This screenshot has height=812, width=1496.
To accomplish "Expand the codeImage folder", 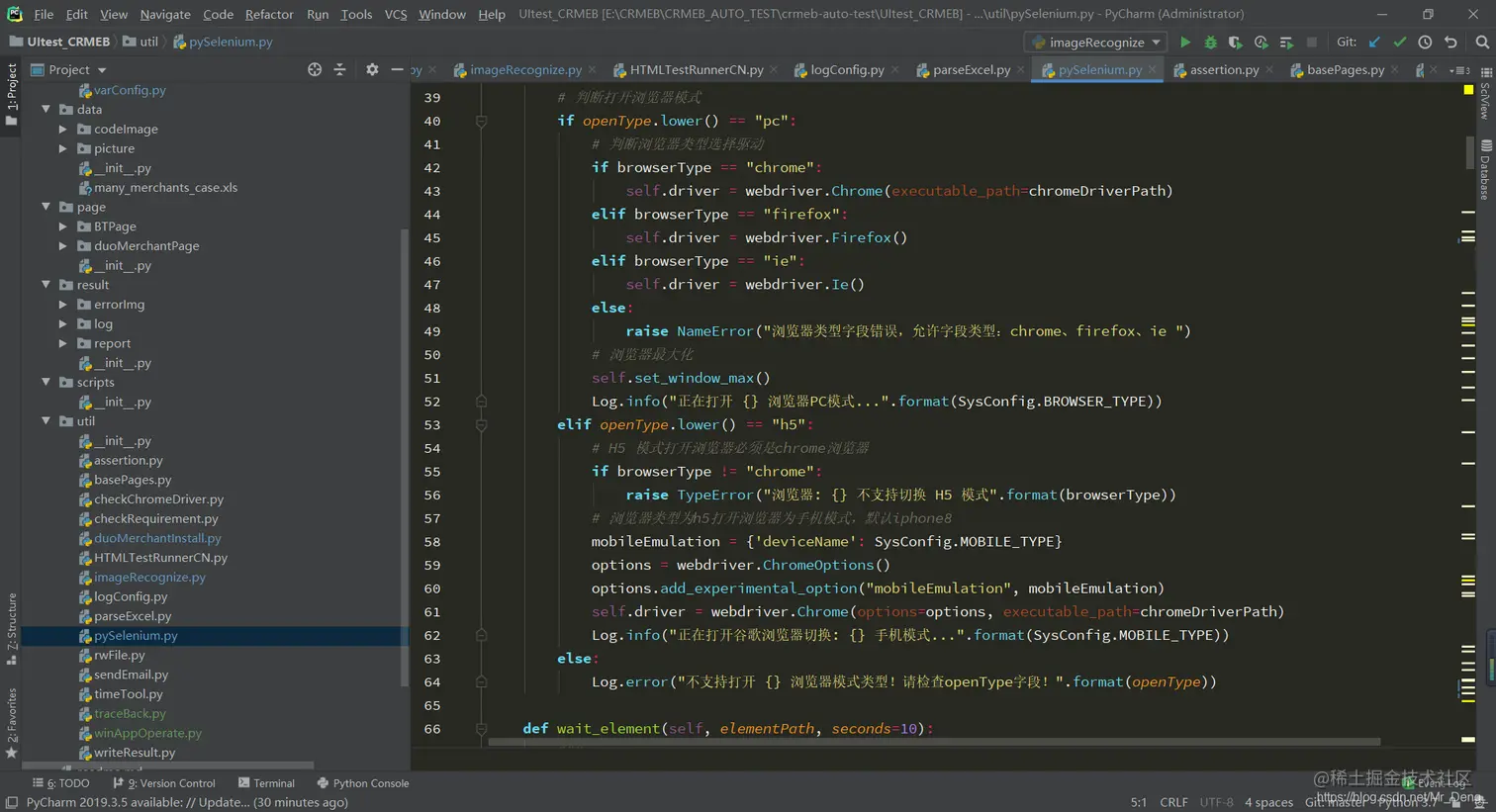I will click(63, 130).
